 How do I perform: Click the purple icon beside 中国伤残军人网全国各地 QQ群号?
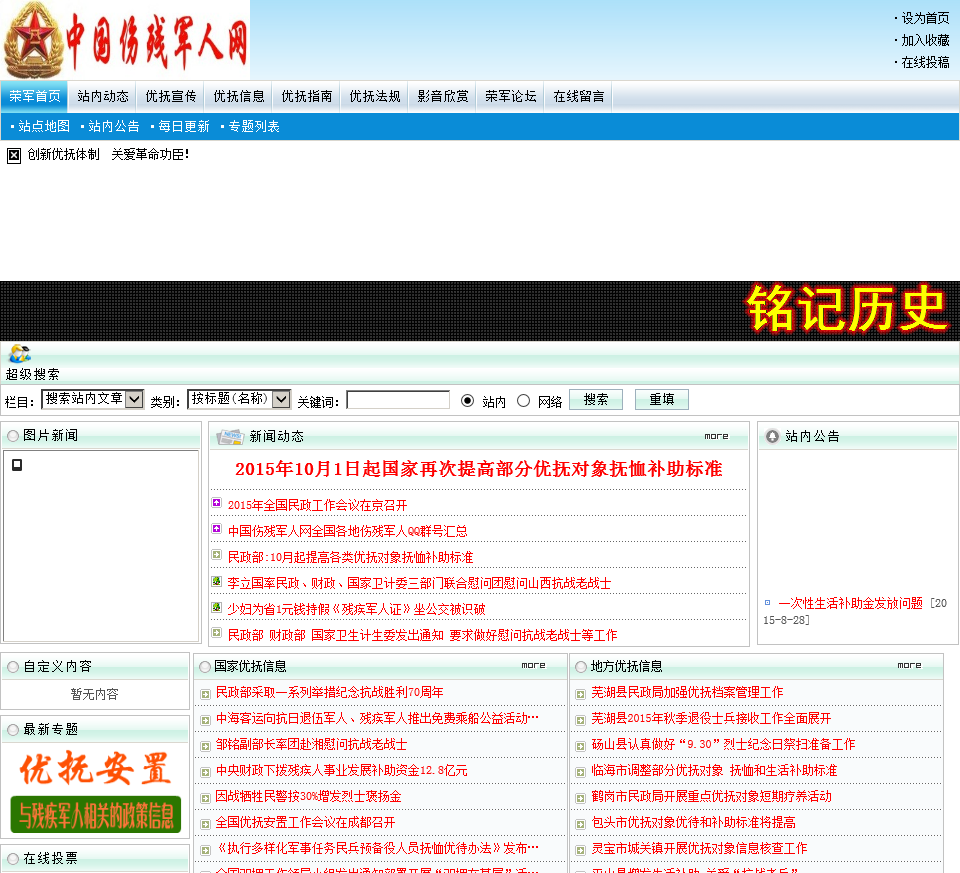tap(216, 528)
